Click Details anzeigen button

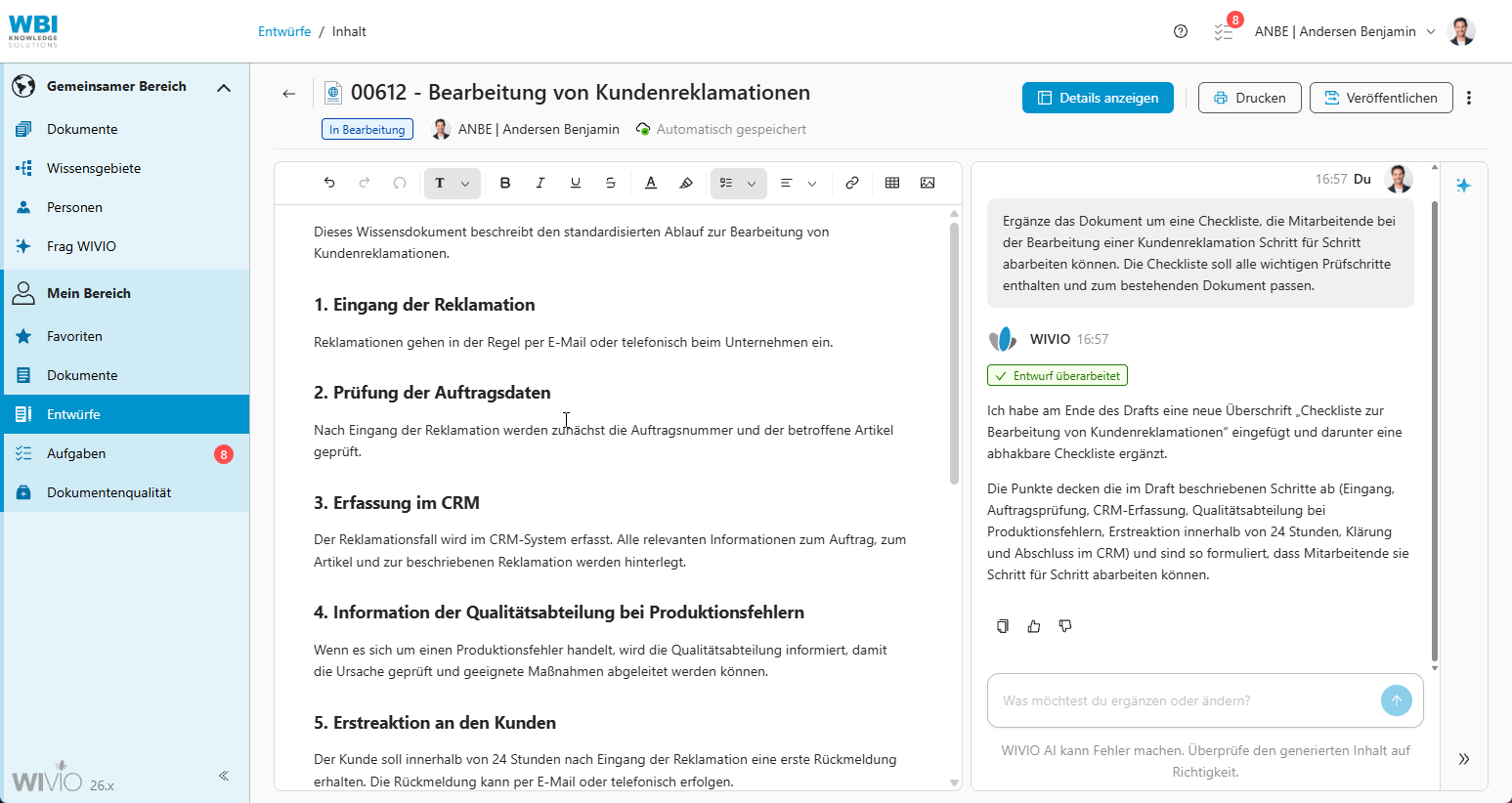click(1098, 98)
